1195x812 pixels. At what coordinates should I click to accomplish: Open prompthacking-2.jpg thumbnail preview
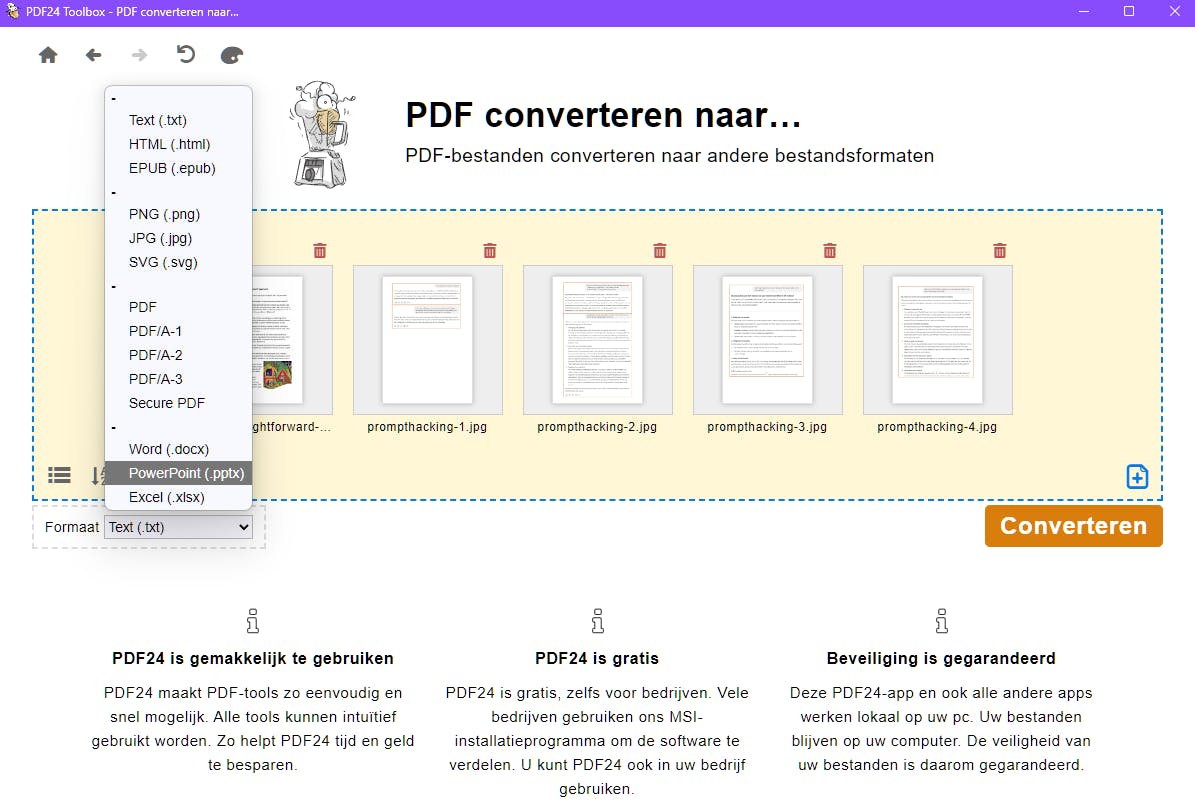[598, 340]
